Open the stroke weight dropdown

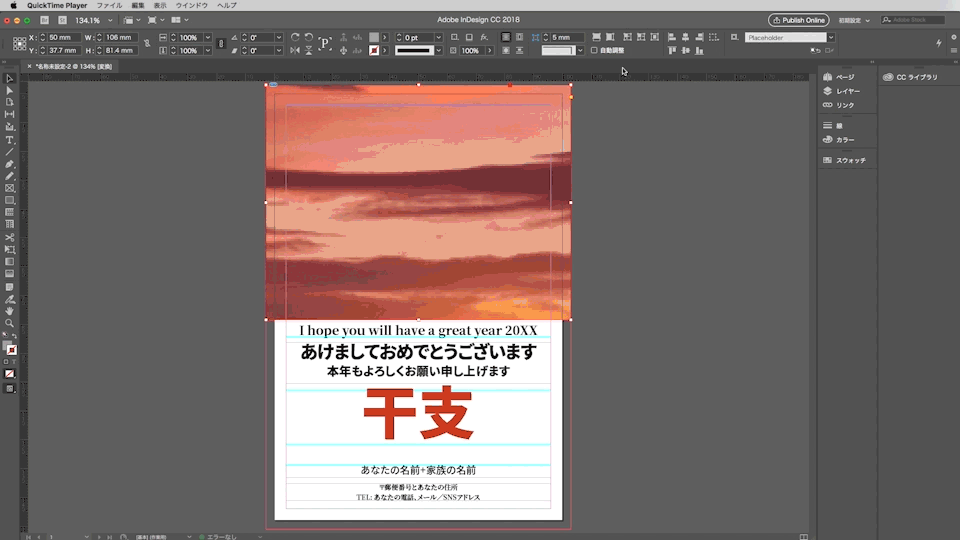pyautogui.click(x=438, y=37)
